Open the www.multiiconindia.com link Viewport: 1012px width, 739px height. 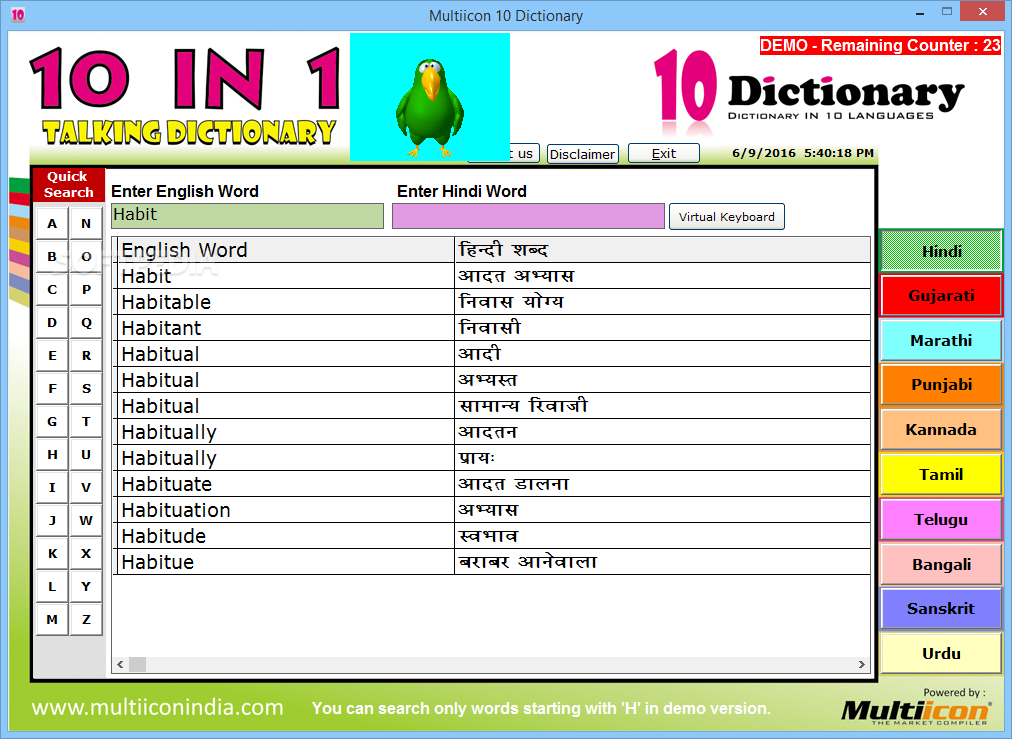(x=157, y=708)
